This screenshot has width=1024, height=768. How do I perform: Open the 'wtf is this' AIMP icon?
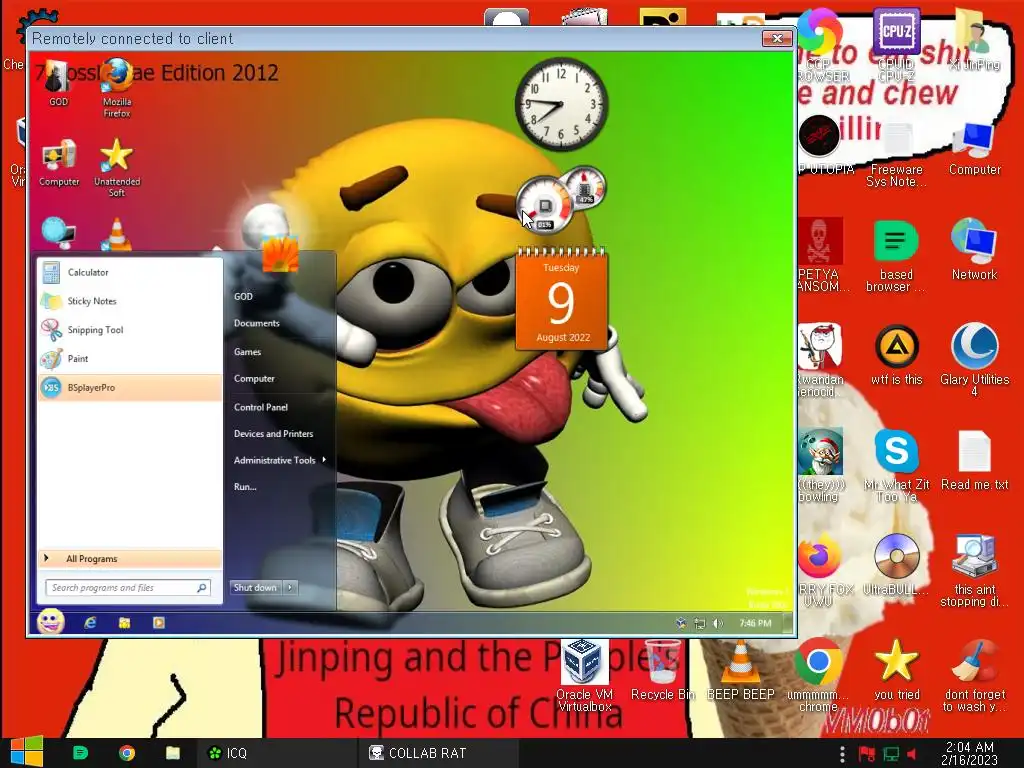click(896, 355)
